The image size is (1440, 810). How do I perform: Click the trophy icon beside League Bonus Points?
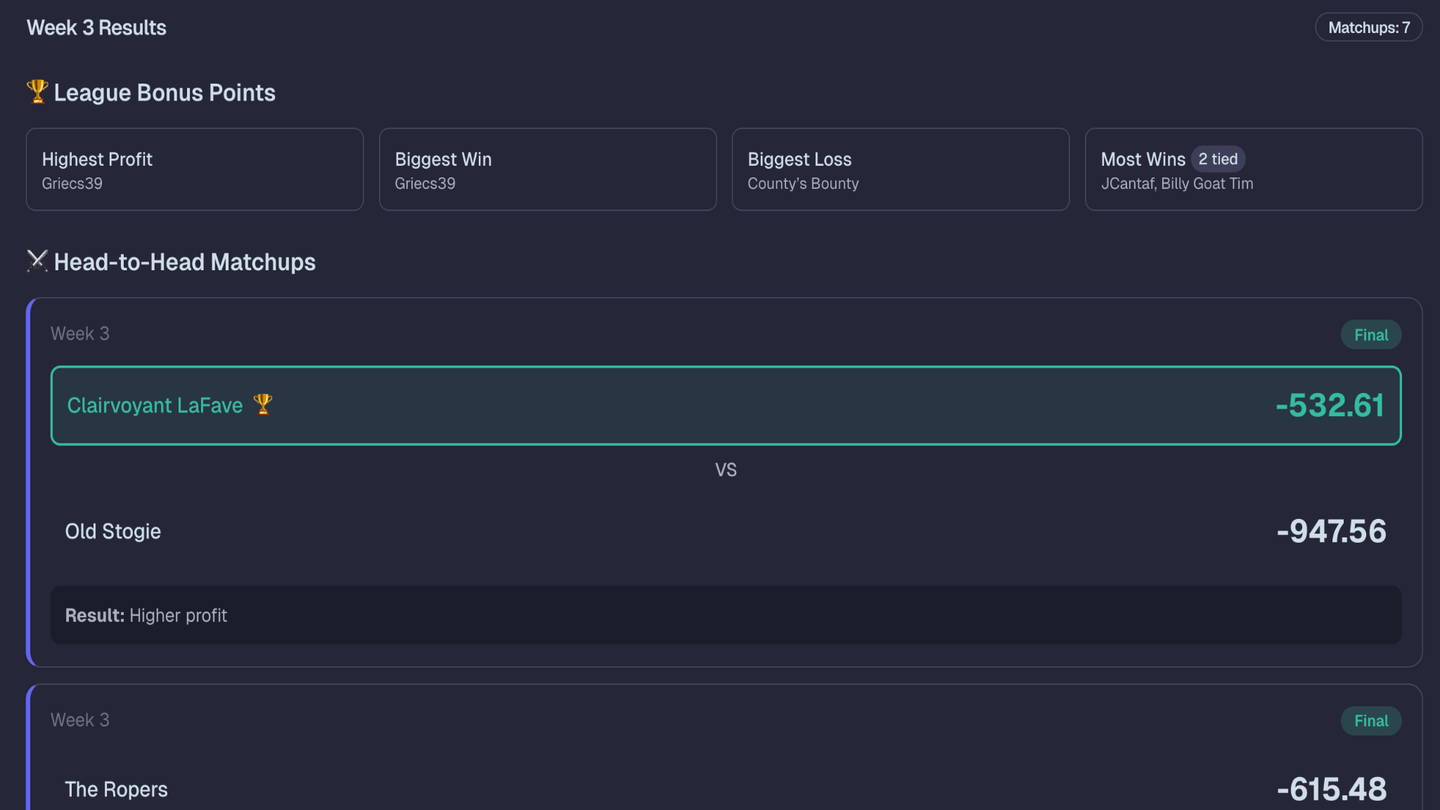[x=36, y=92]
